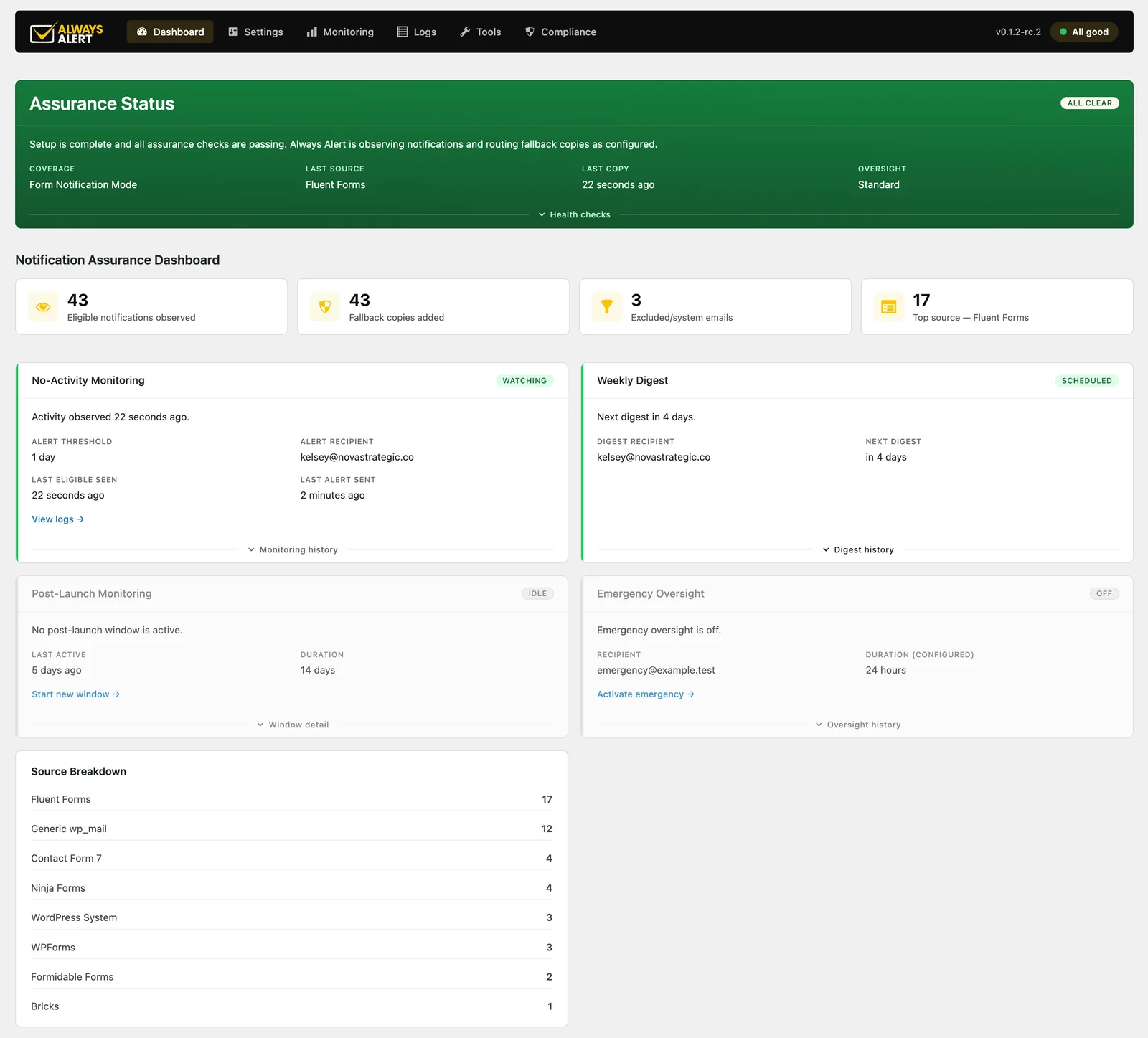Expand Monitoring history

pos(293,549)
